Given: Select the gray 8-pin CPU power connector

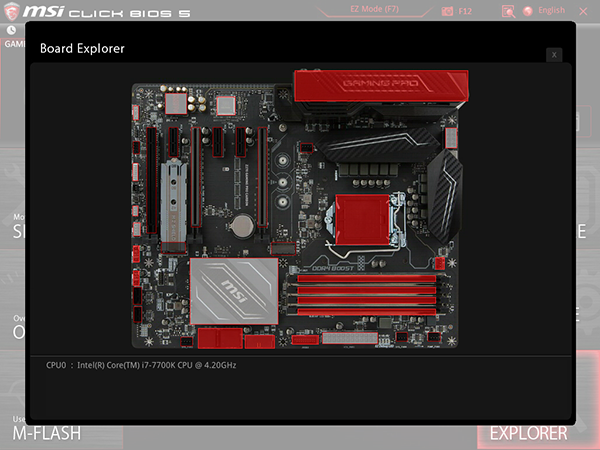Looking at the screenshot, I should coord(452,138).
